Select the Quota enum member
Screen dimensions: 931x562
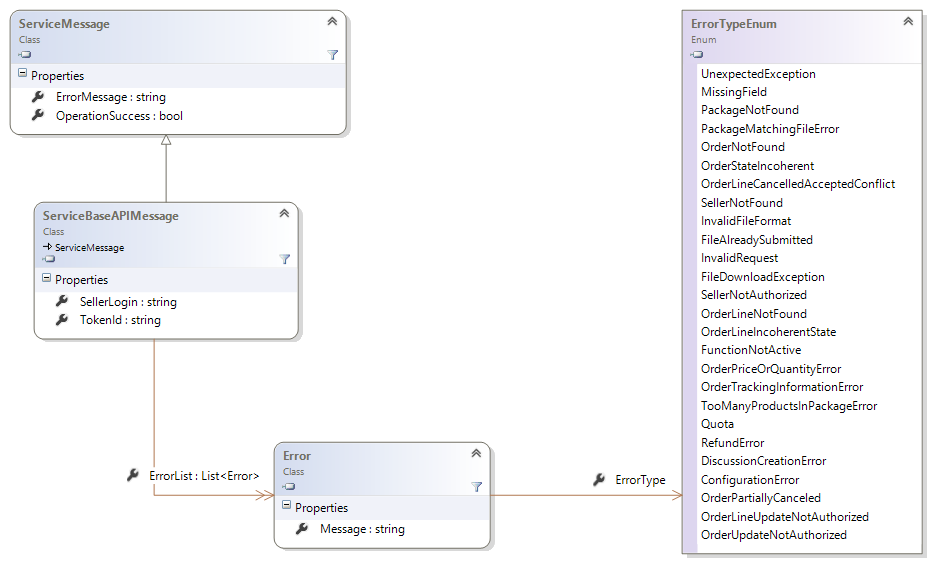[x=717, y=424]
